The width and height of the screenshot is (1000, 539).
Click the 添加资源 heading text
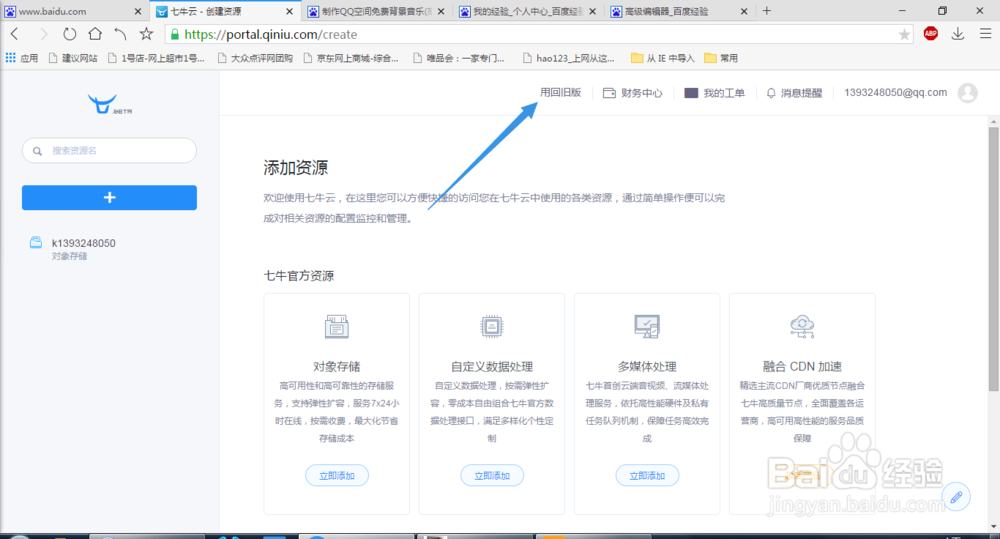(295, 168)
